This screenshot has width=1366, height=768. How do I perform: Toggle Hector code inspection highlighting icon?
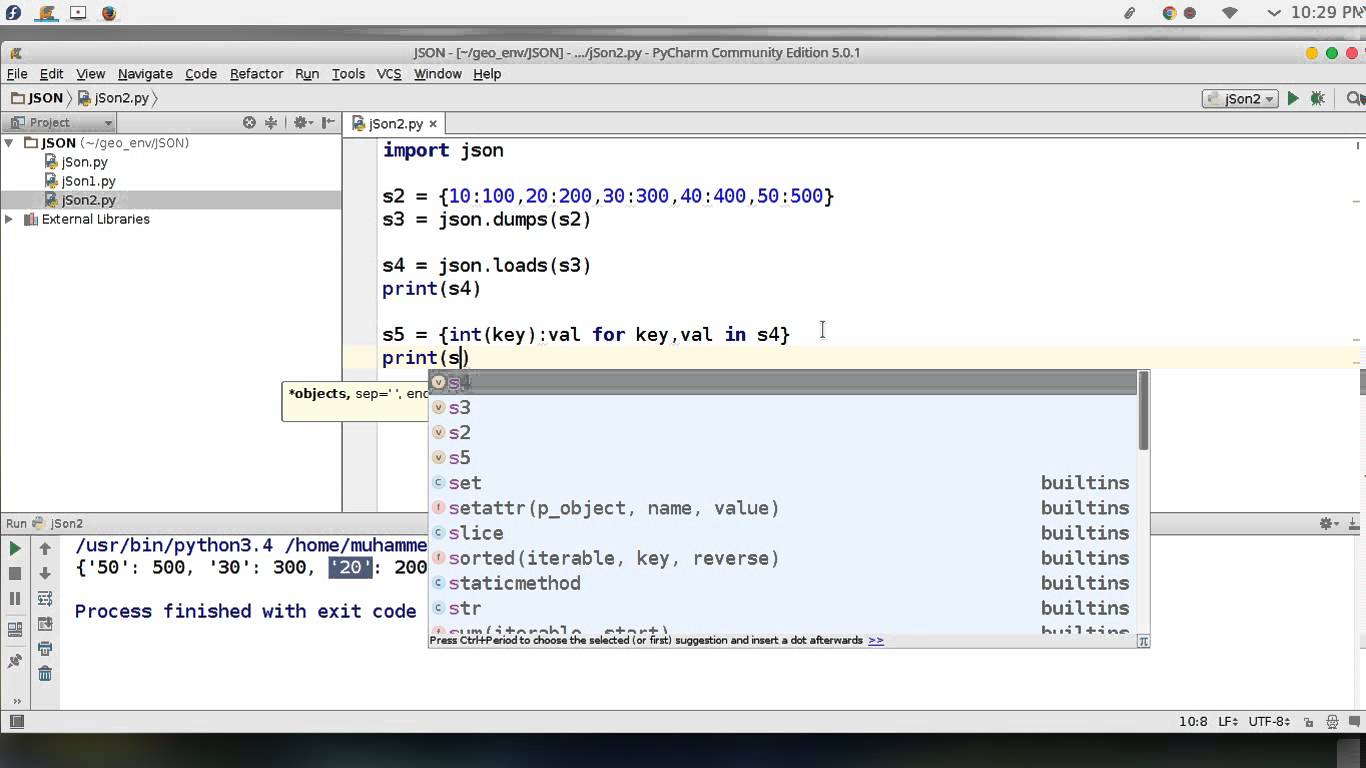(x=1334, y=721)
